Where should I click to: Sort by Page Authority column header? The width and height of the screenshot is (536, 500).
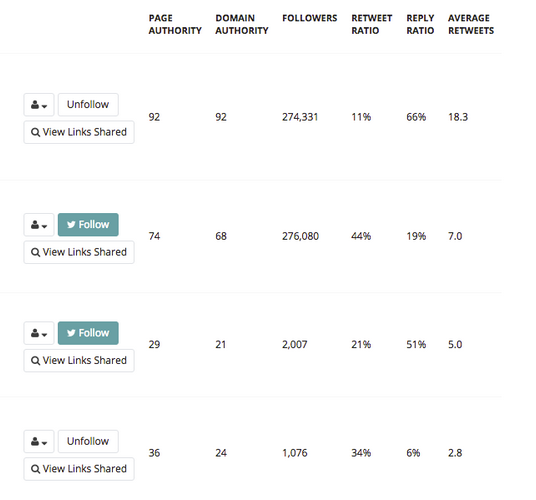click(x=175, y=24)
